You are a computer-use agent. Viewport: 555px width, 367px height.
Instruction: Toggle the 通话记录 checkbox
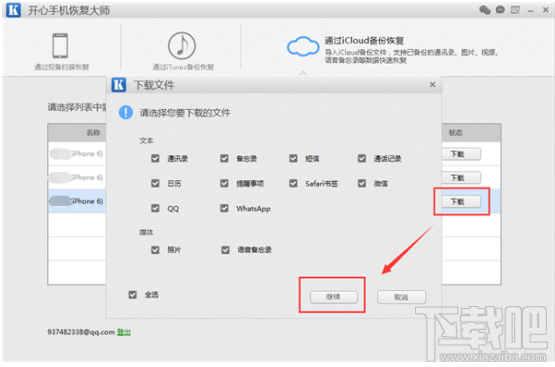(361, 158)
